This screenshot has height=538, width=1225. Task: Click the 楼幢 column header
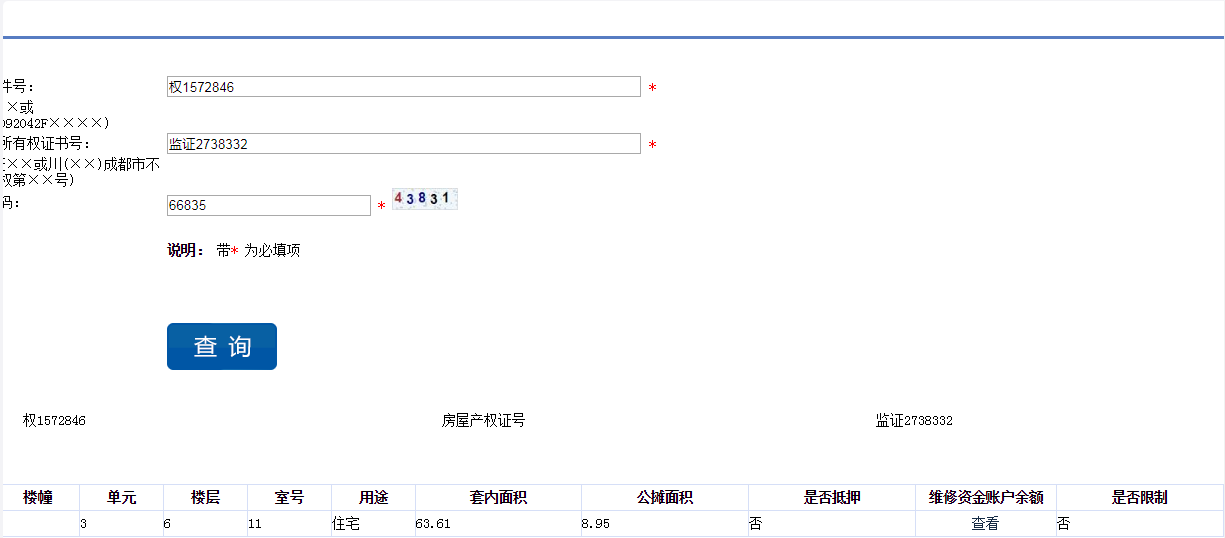pyautogui.click(x=38, y=497)
